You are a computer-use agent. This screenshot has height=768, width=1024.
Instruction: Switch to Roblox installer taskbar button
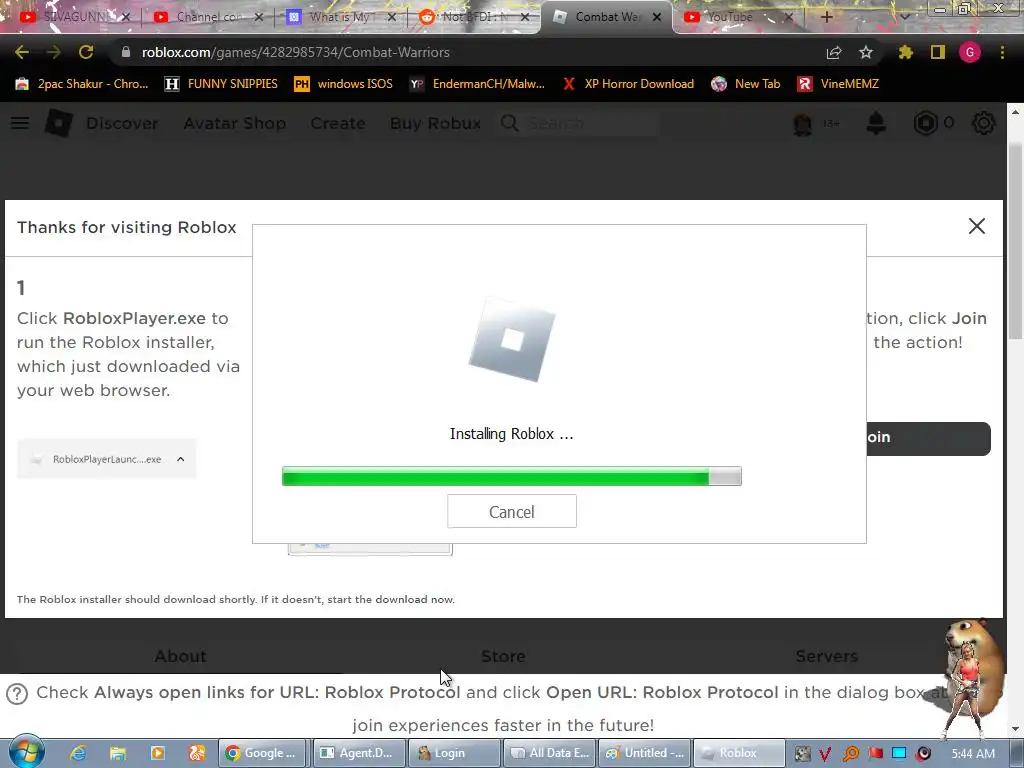point(739,753)
